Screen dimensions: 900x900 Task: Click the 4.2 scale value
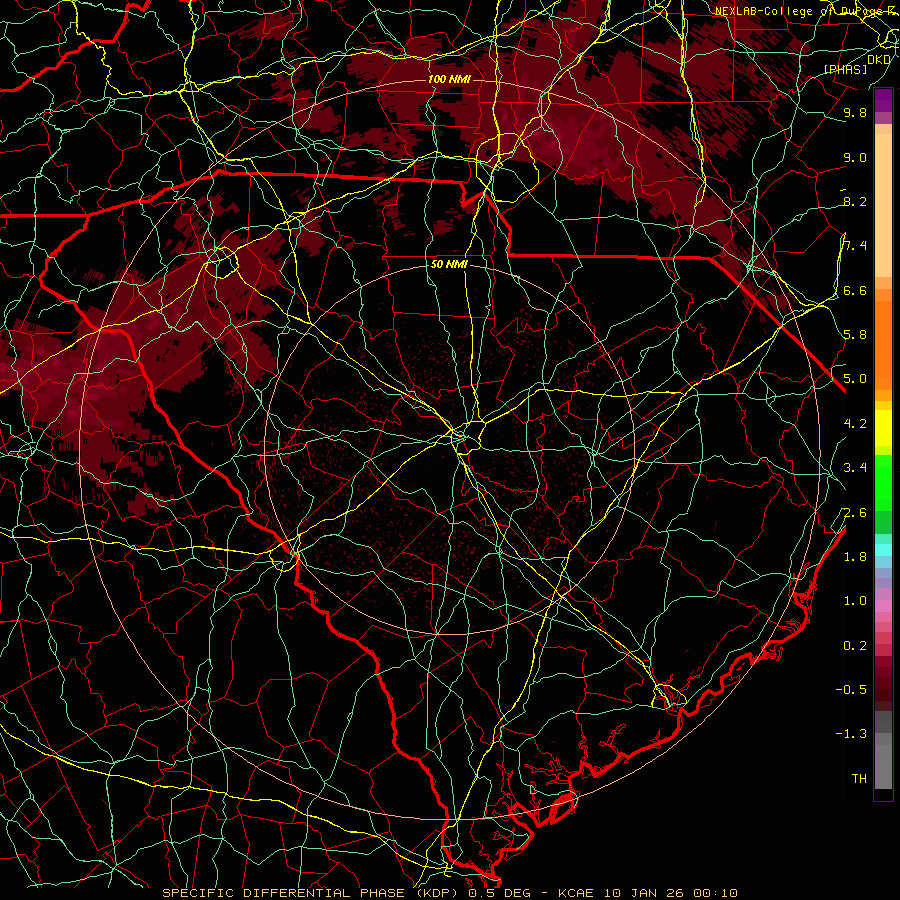click(x=855, y=423)
